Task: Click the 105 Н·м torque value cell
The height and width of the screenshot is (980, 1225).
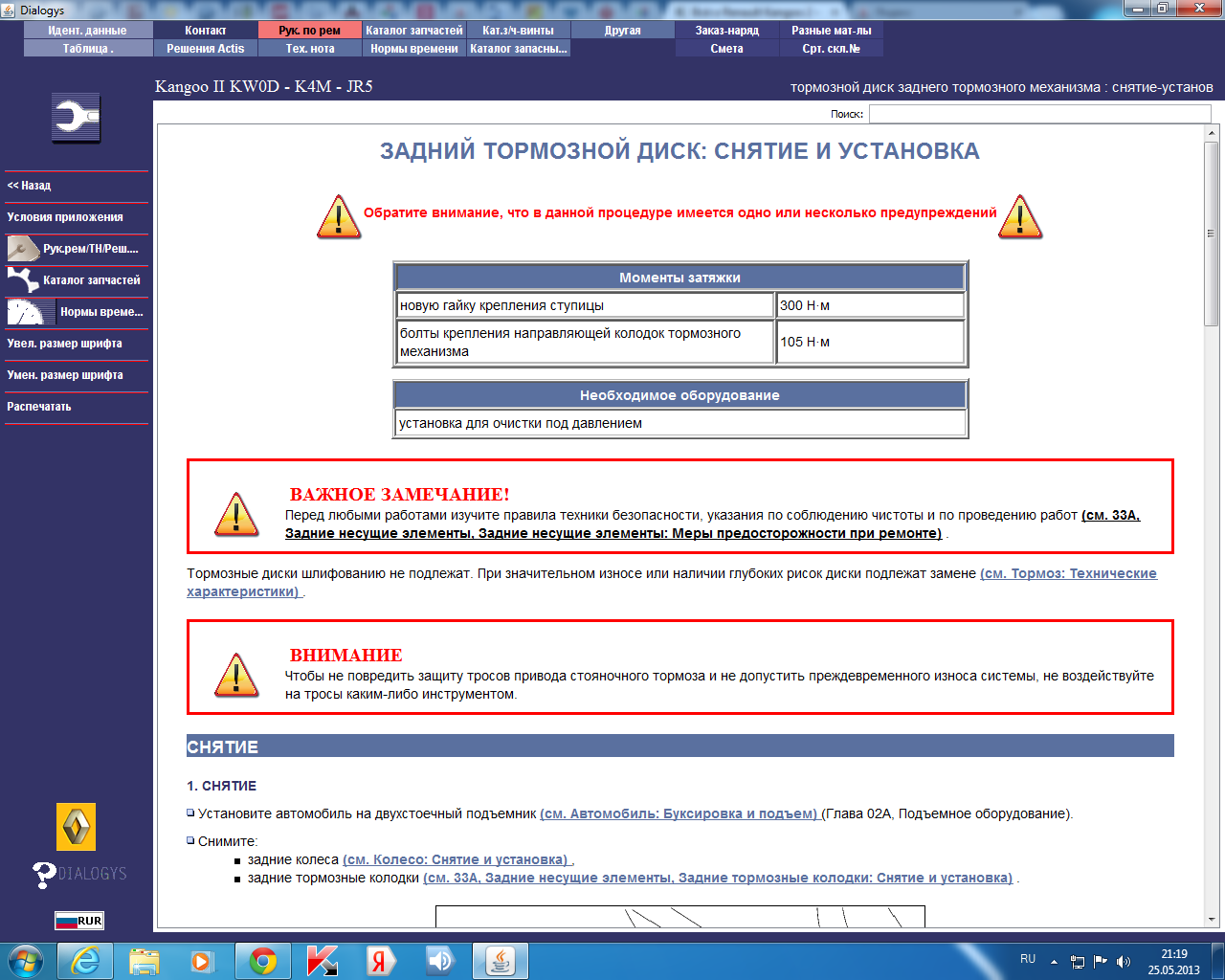Action: (870, 342)
